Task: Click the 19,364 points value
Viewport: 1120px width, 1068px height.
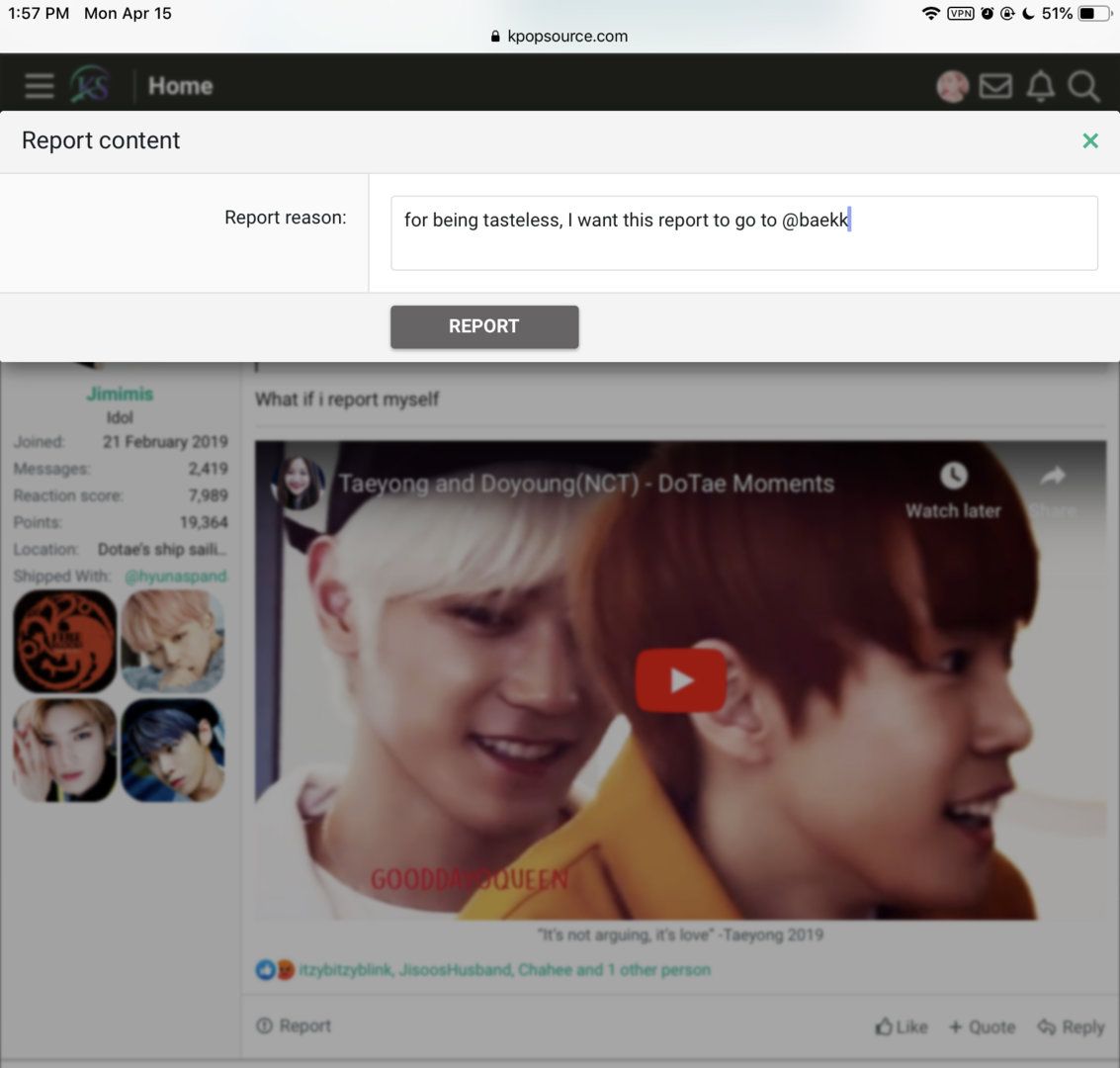Action: click(x=204, y=522)
